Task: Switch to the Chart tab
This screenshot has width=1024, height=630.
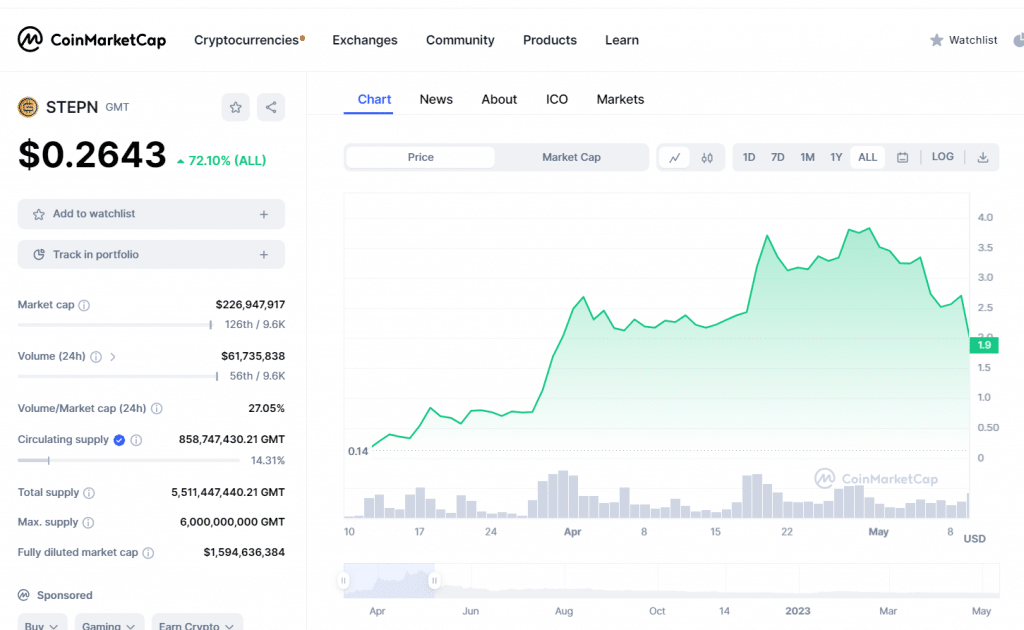Action: pyautogui.click(x=374, y=99)
